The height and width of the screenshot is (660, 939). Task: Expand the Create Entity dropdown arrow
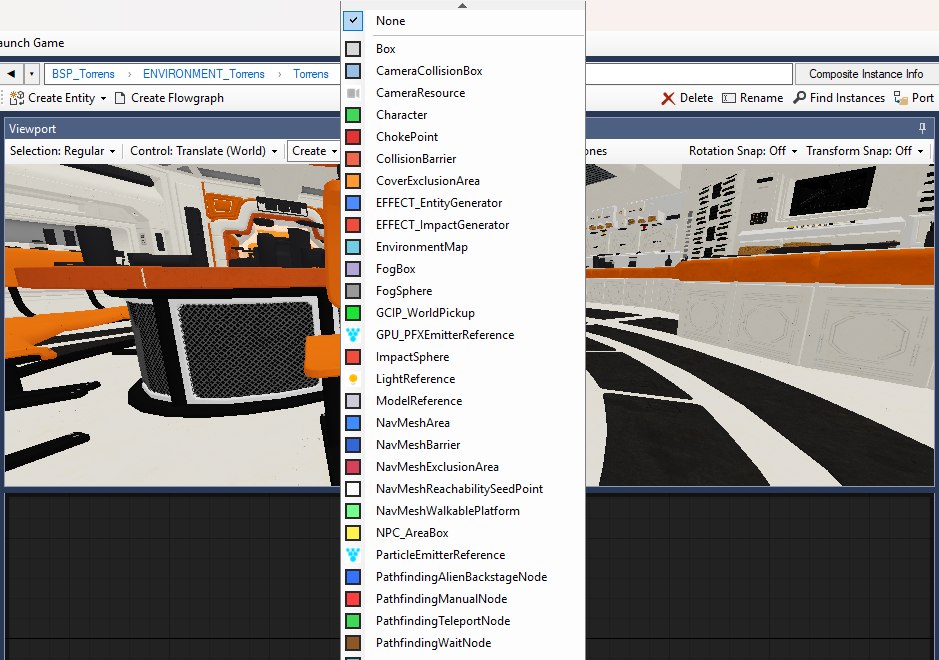coord(103,98)
